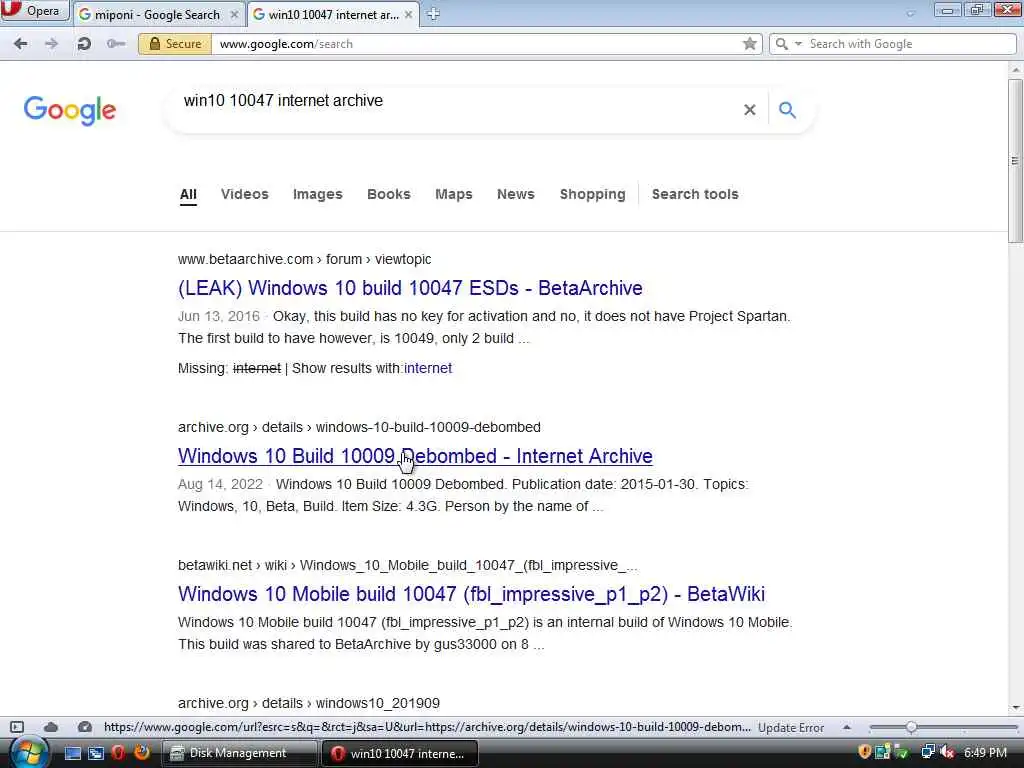Switch to Images results
The width and height of the screenshot is (1024, 768).
317,195
